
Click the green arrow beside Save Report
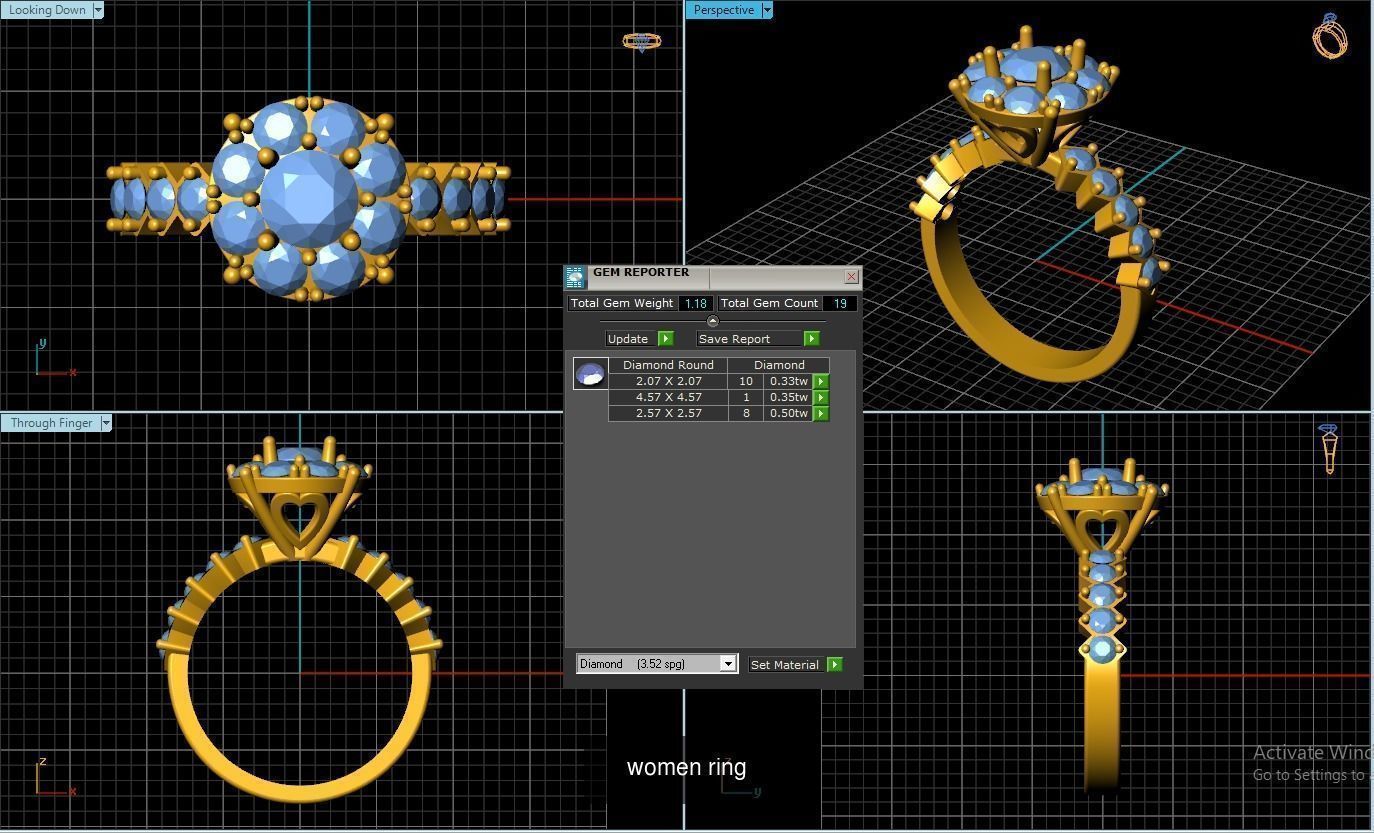click(812, 339)
